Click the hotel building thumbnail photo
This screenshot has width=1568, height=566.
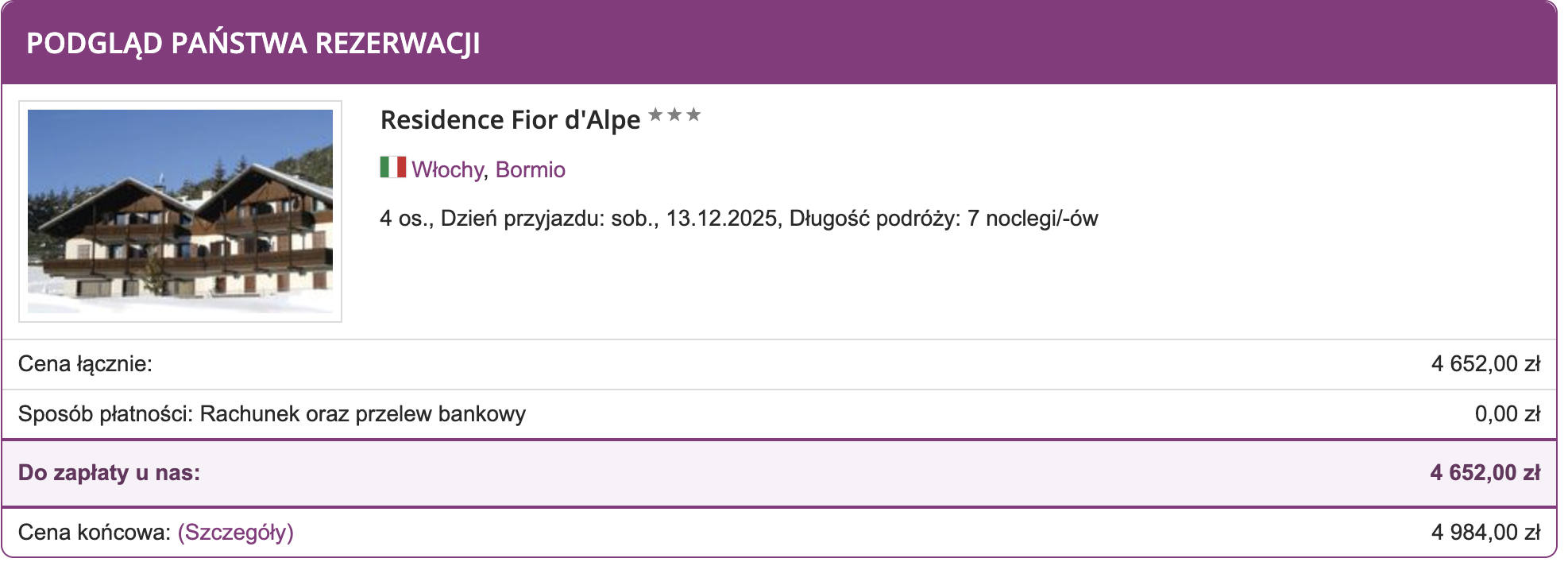180,211
